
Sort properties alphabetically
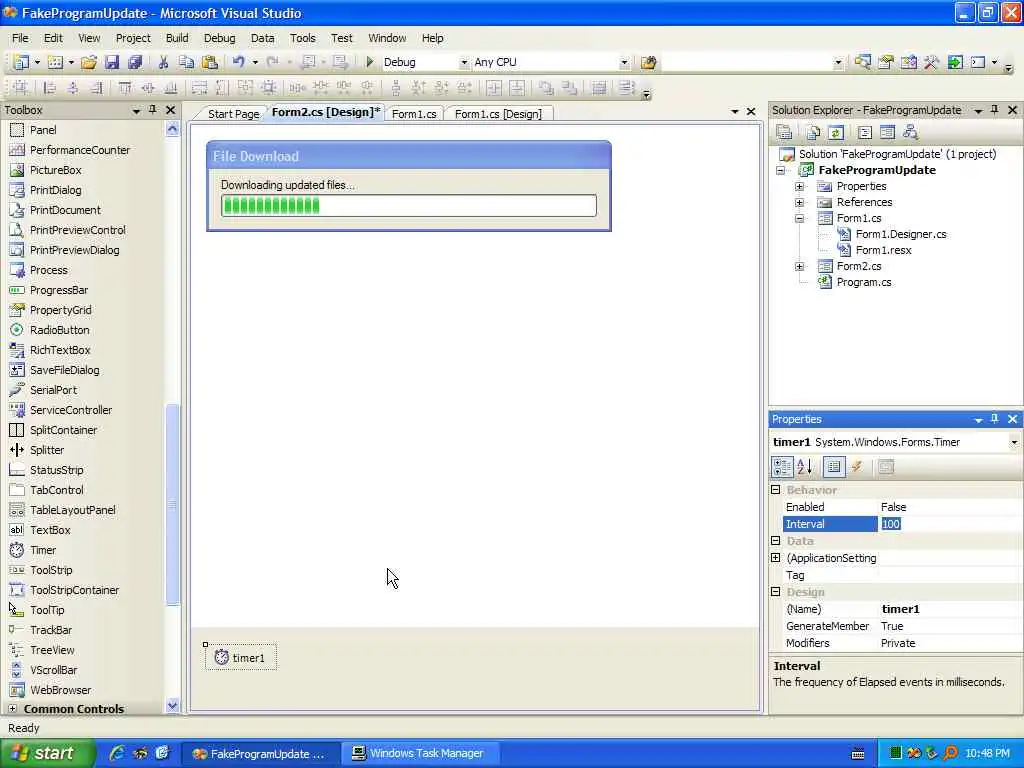point(805,467)
